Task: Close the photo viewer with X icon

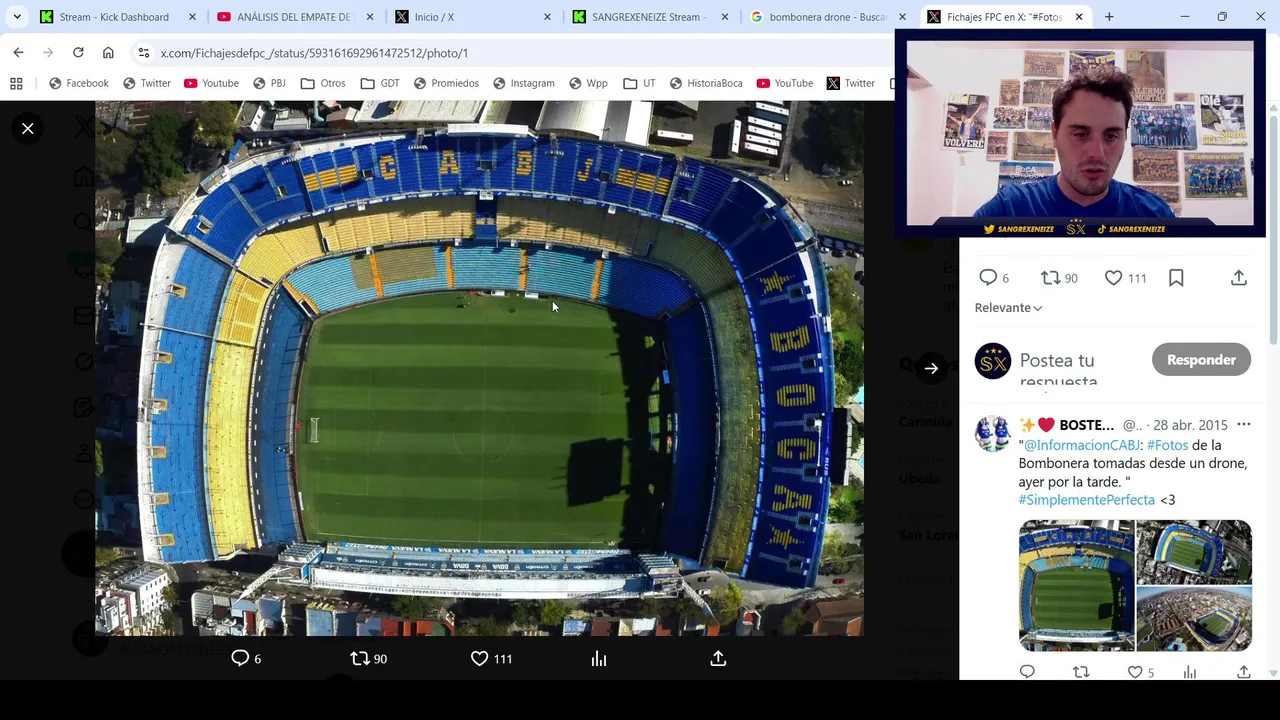Action: tap(28, 128)
